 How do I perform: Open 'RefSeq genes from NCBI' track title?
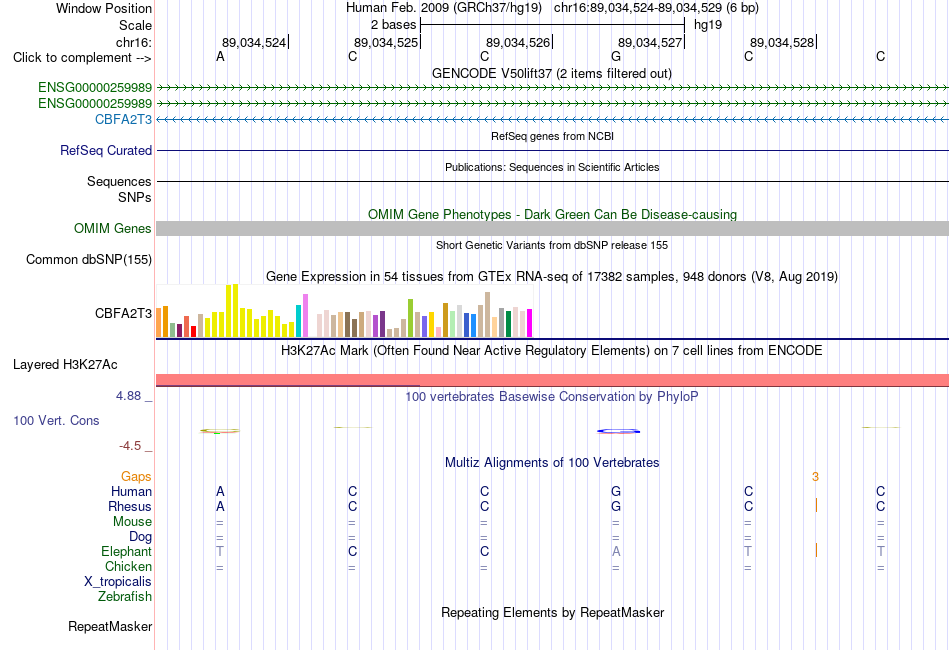point(552,136)
